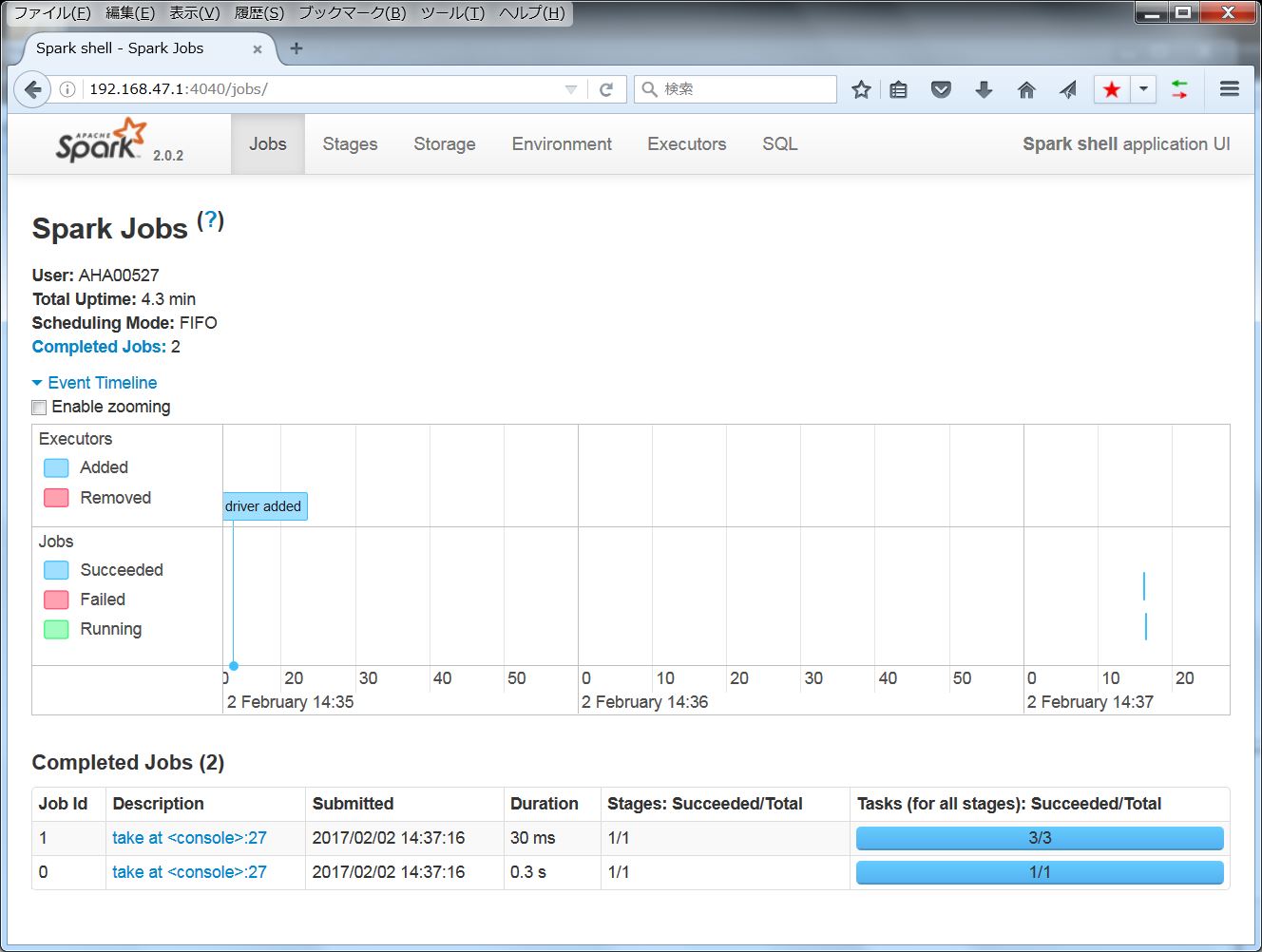Screen dimensions: 1262x952
Task: Click the 3/3 tasks progress bar
Action: (1039, 838)
